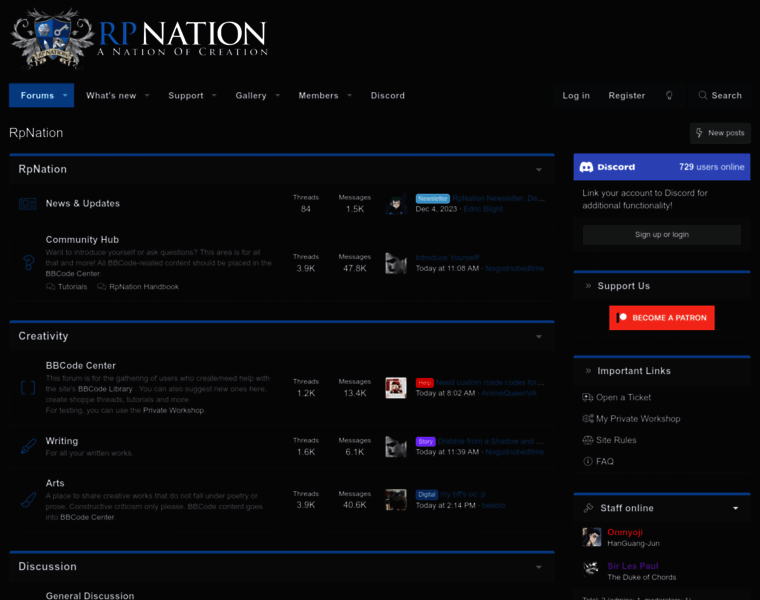Collapse the RpNation category section
Viewport: 760px width, 600px height.
click(539, 170)
